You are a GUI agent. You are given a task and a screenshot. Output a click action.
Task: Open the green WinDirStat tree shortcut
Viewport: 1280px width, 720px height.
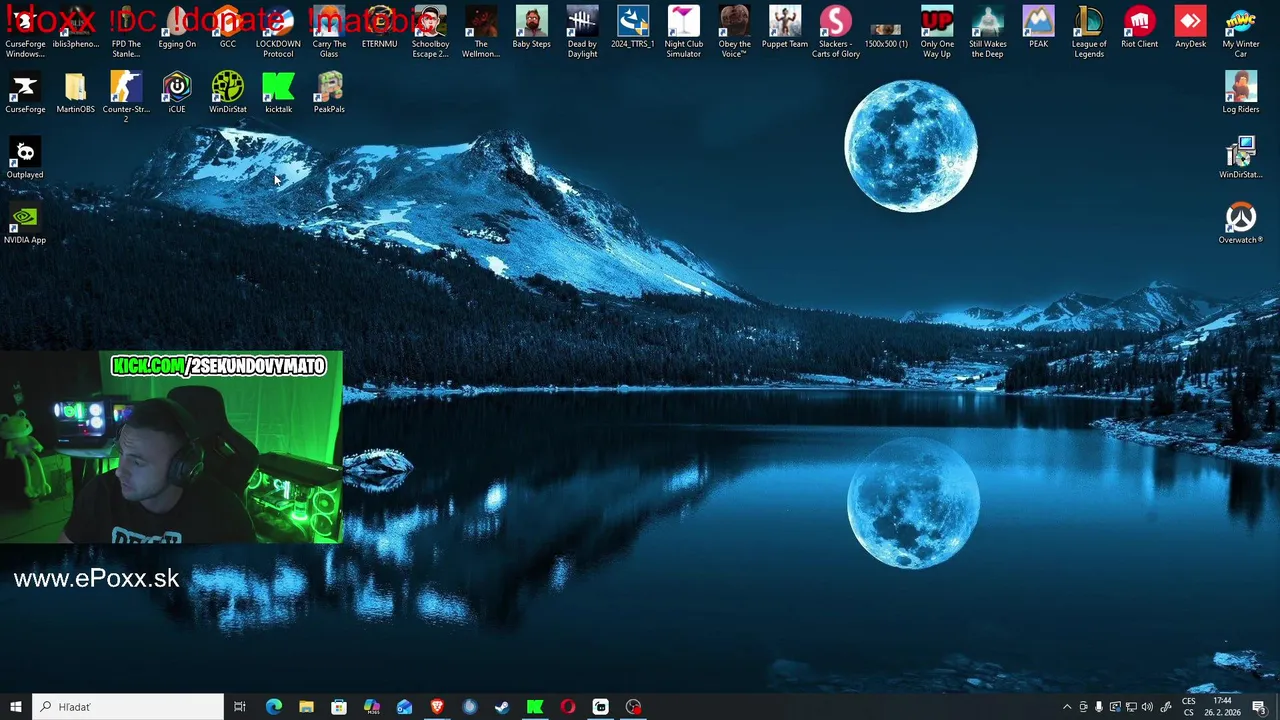228,92
